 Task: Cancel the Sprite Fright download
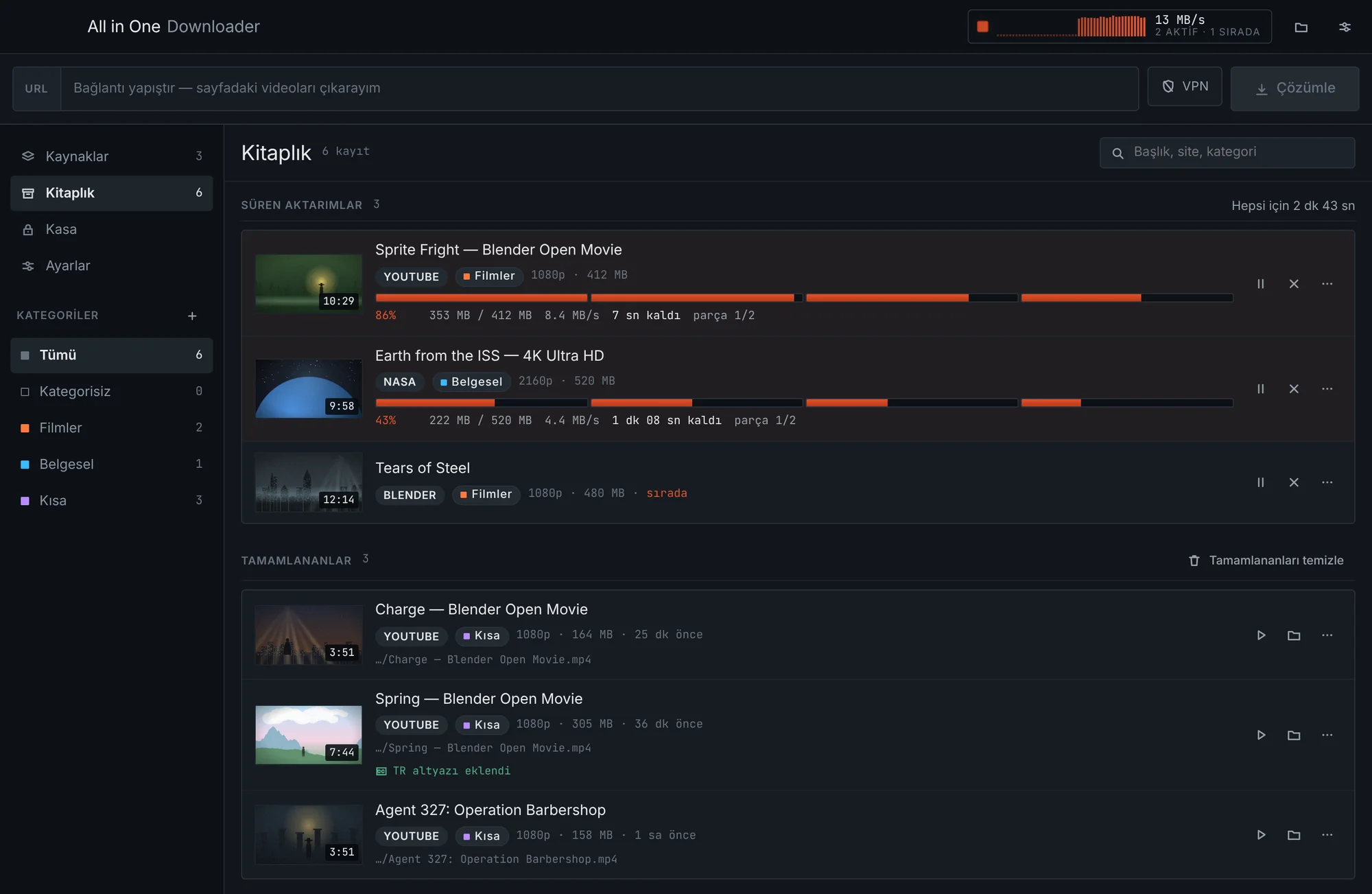click(x=1294, y=283)
